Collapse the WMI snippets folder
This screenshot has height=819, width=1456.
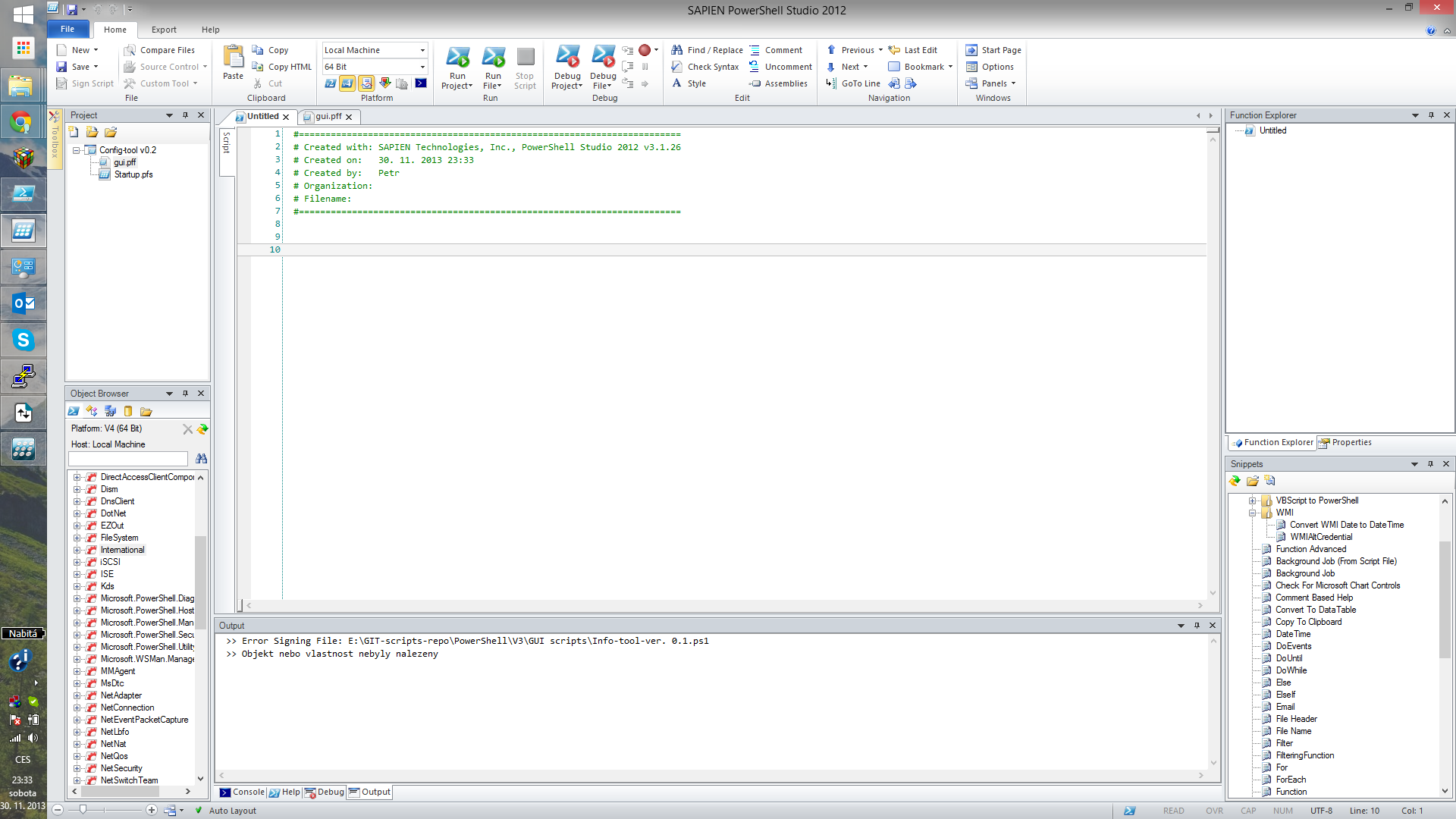coord(1253,513)
